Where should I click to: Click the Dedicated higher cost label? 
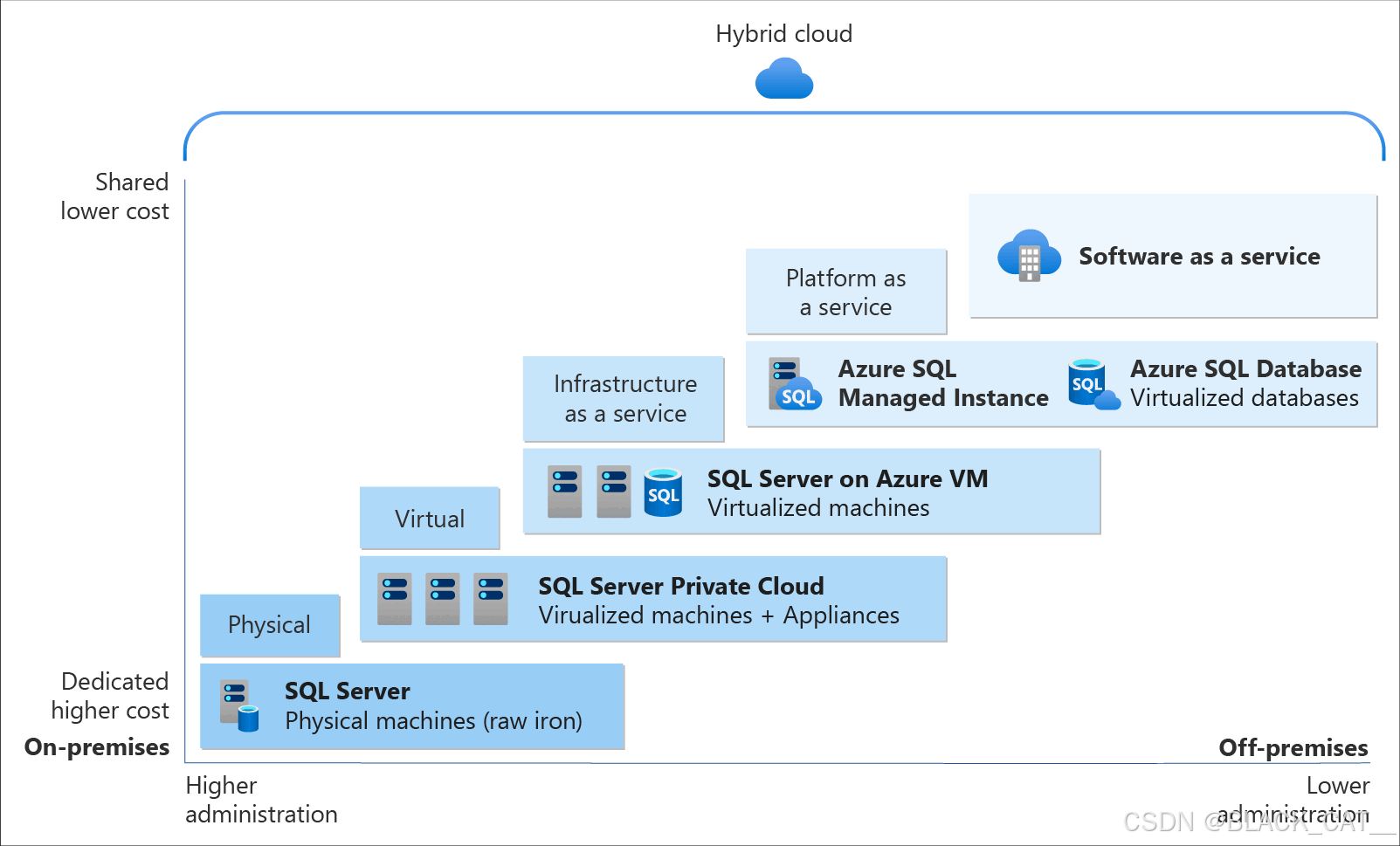point(110,696)
